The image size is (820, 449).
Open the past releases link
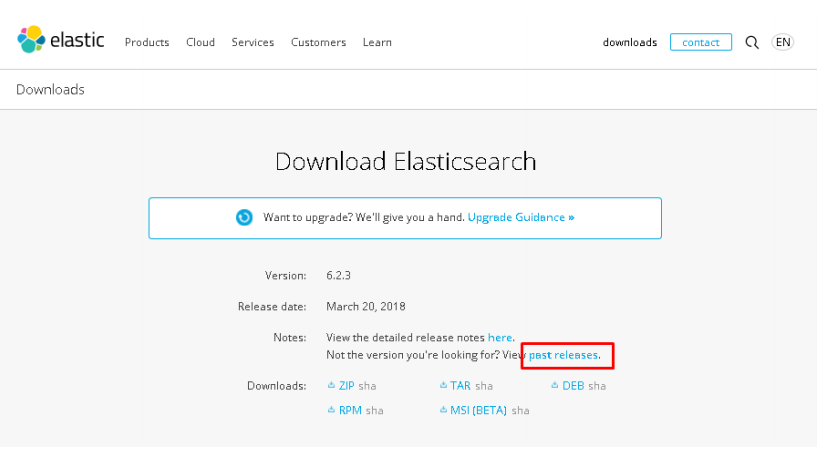click(x=563, y=355)
